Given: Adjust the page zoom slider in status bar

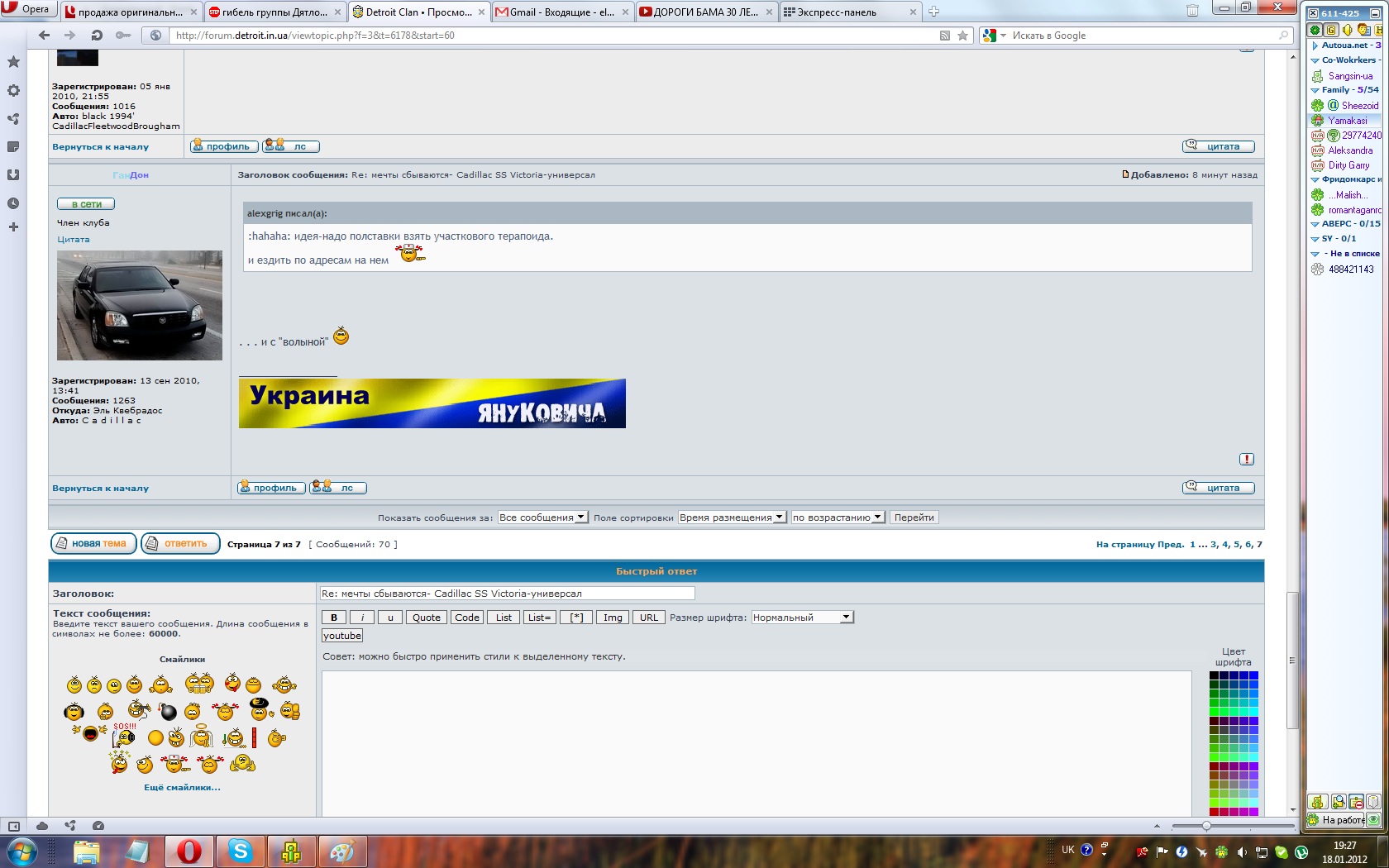Looking at the screenshot, I should pos(1206,826).
